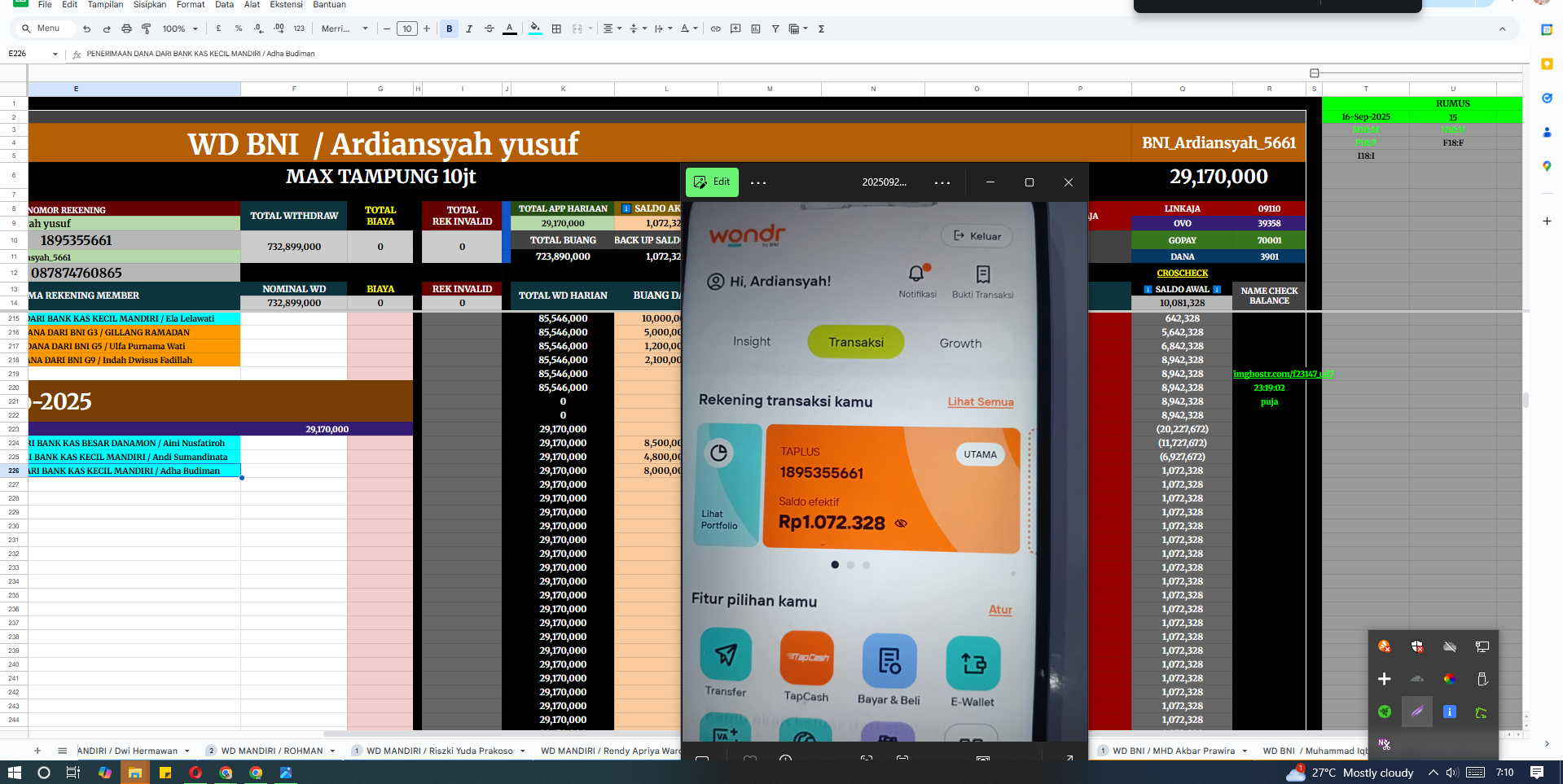Add a new sheet with plus button
The image size is (1563, 784).
37,751
